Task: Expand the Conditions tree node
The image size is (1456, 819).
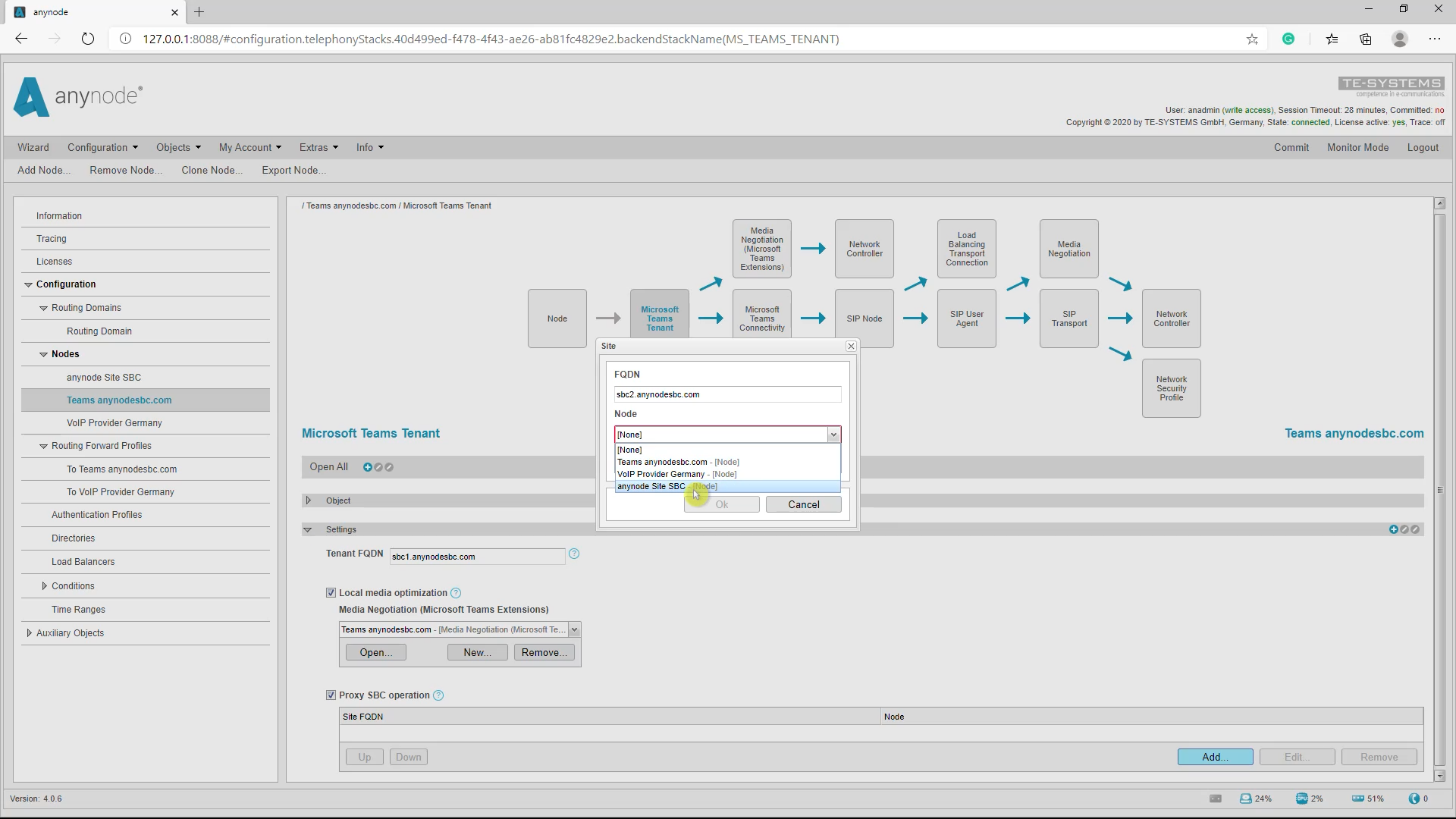Action: (44, 586)
